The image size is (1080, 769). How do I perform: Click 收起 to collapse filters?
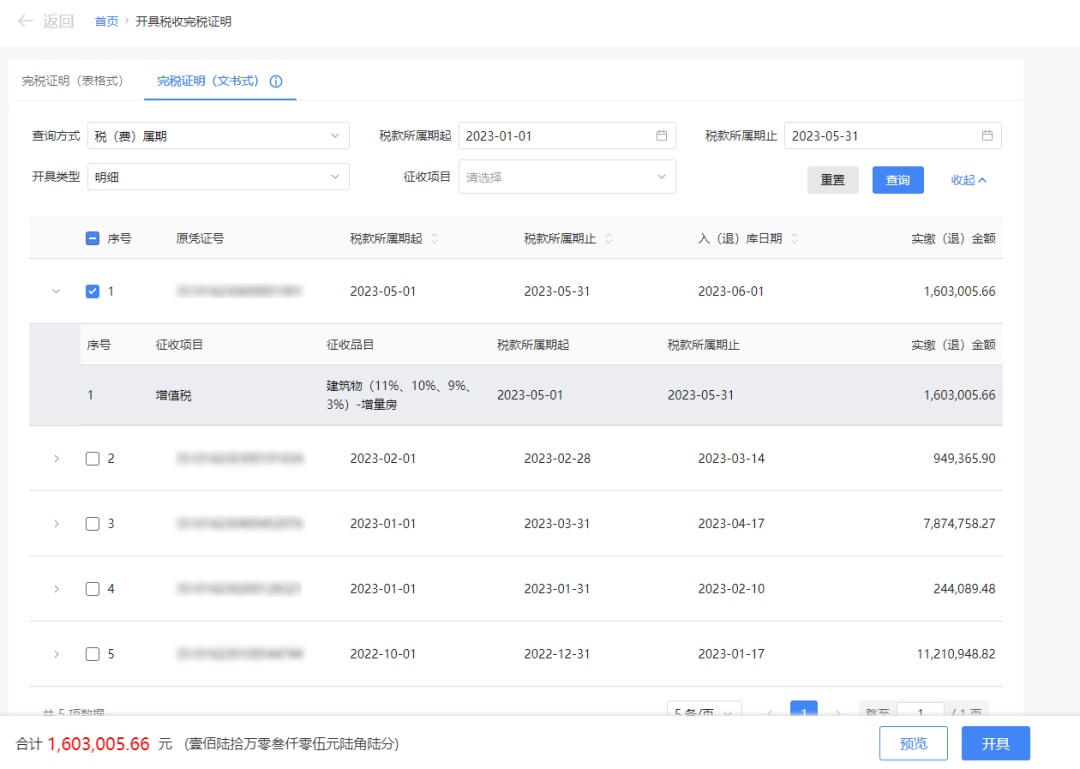coord(968,180)
